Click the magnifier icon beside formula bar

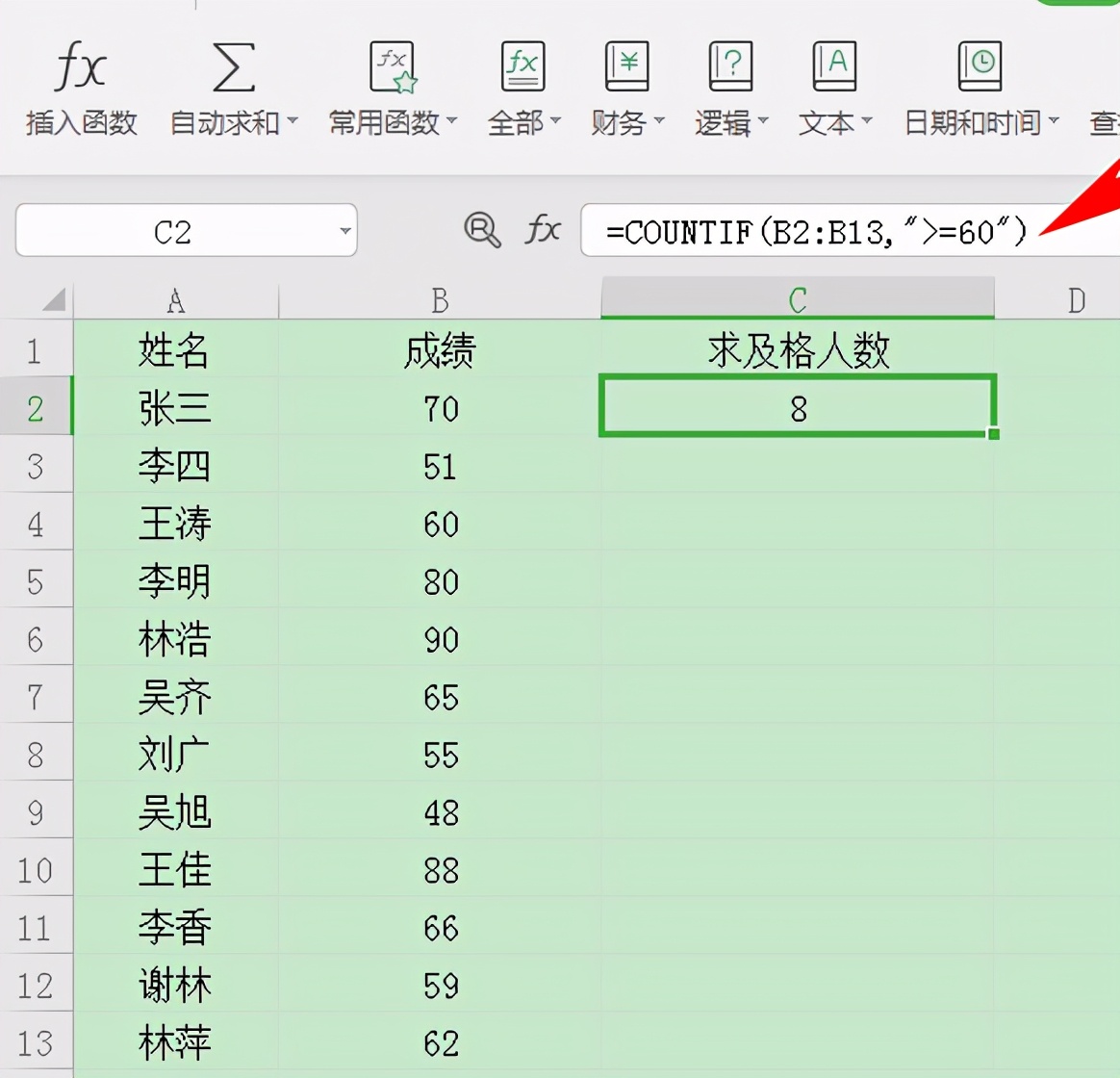point(482,230)
